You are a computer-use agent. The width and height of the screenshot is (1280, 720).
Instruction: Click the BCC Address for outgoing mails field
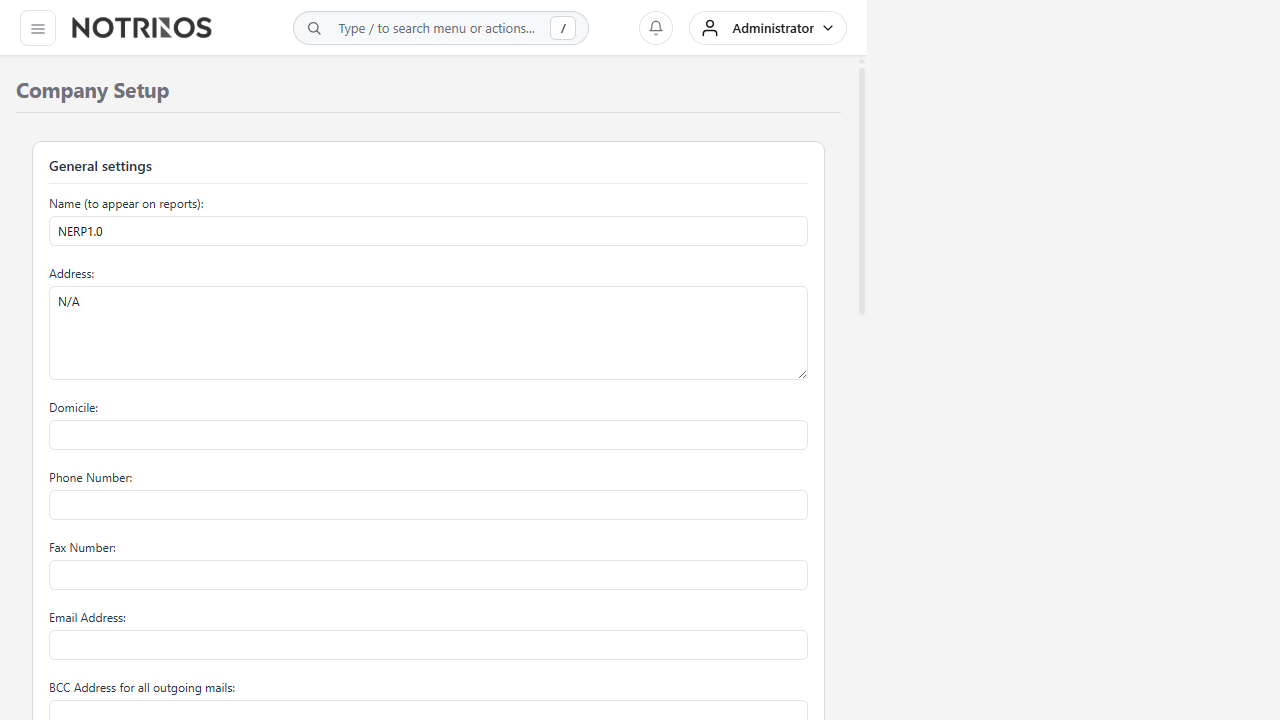[428, 710]
